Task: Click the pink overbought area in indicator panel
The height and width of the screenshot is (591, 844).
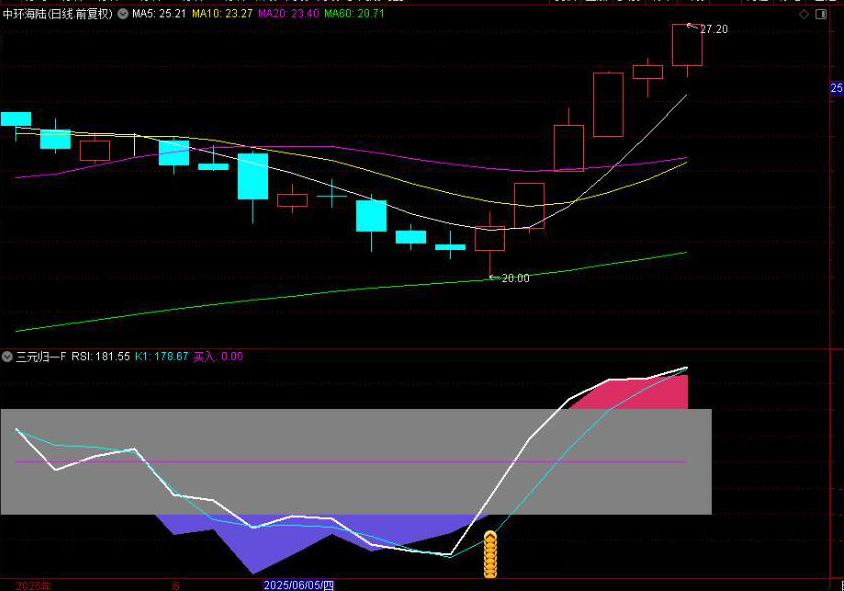Action: (x=640, y=395)
